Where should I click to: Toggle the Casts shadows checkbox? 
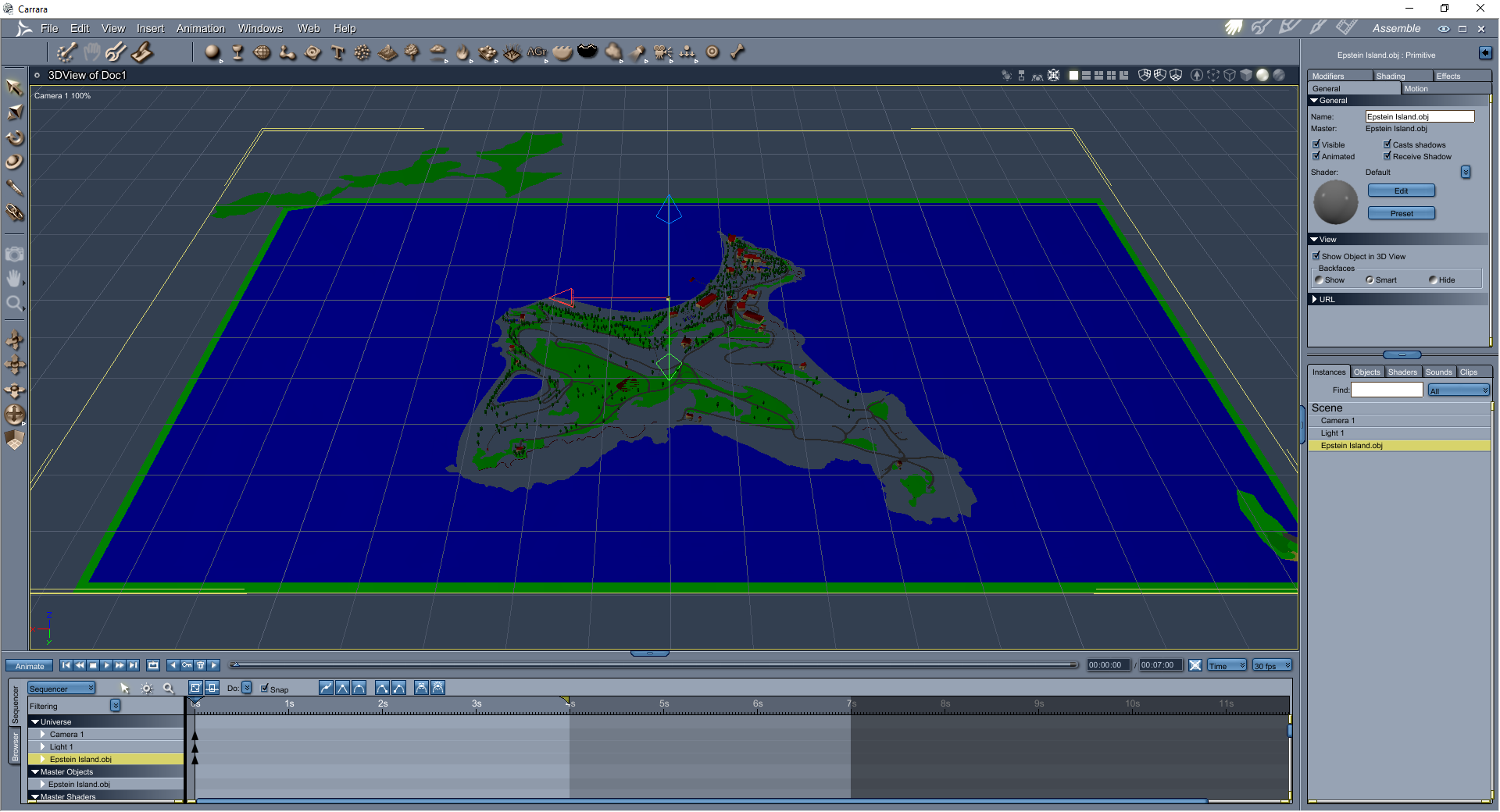tap(1387, 144)
